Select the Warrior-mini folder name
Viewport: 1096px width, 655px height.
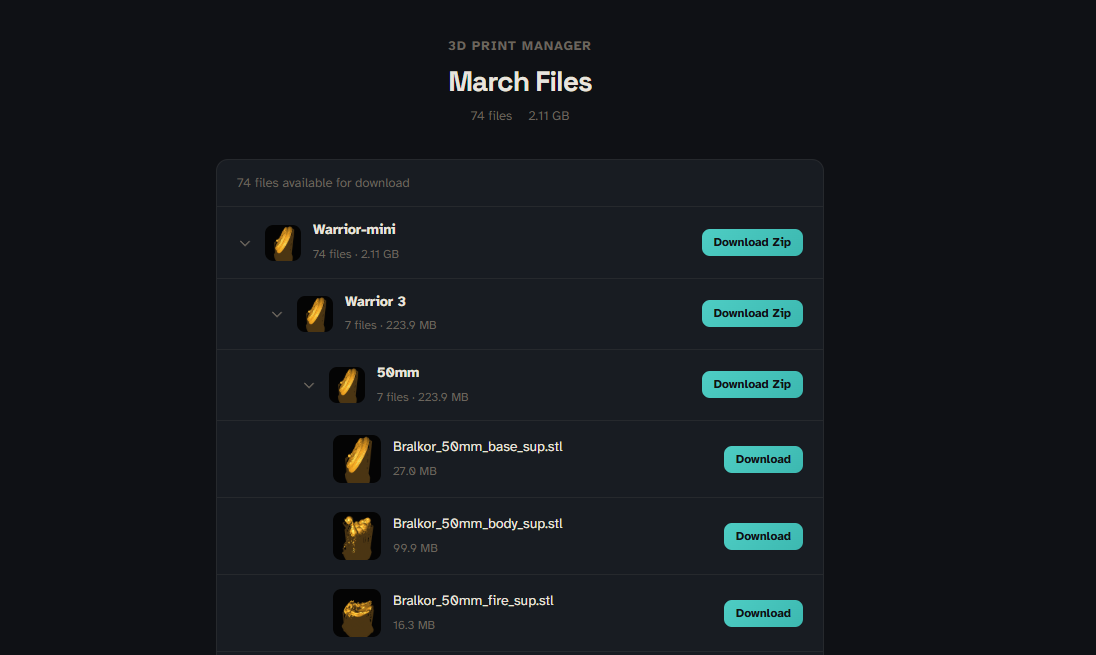pos(354,230)
